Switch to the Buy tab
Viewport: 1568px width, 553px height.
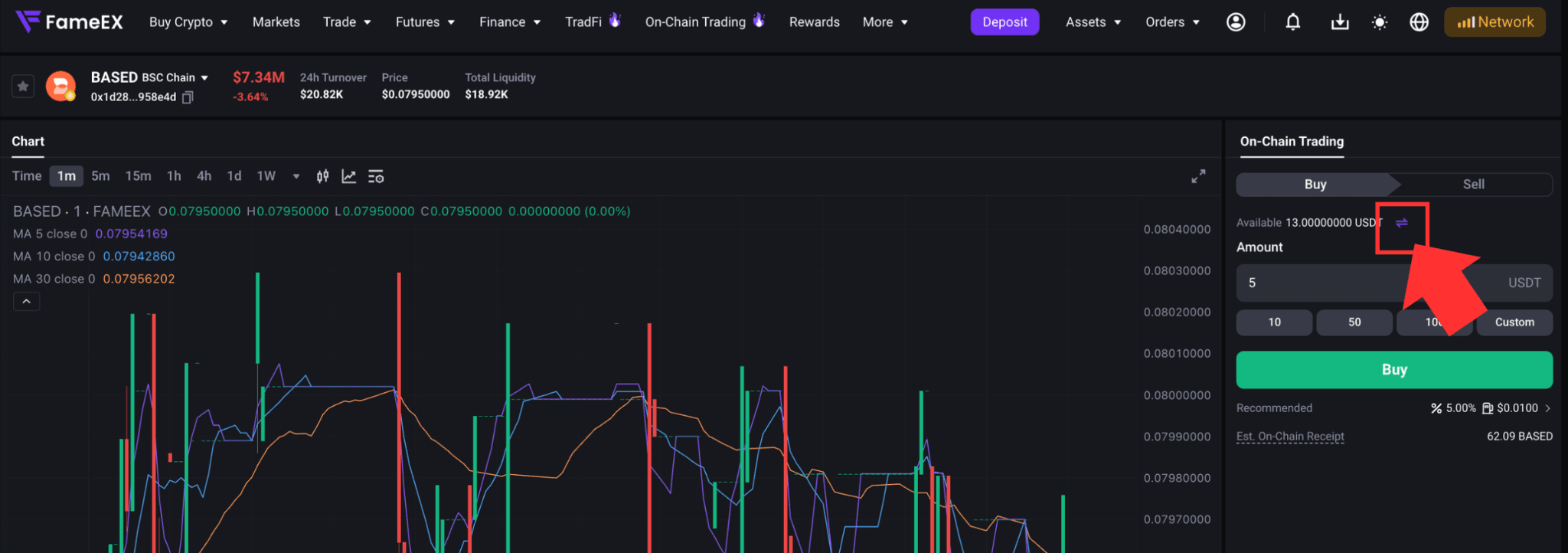[1315, 185]
